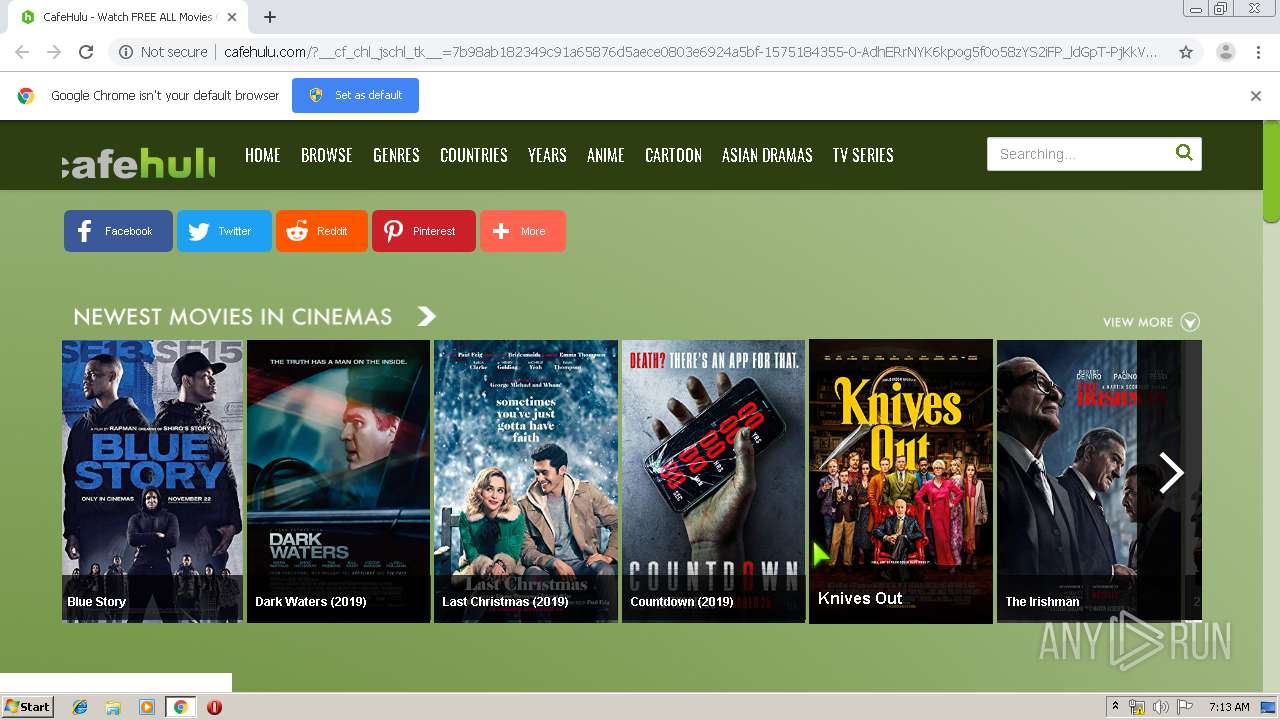The height and width of the screenshot is (720, 1280).
Task: Go to TV SERIES section
Action: tap(863, 155)
